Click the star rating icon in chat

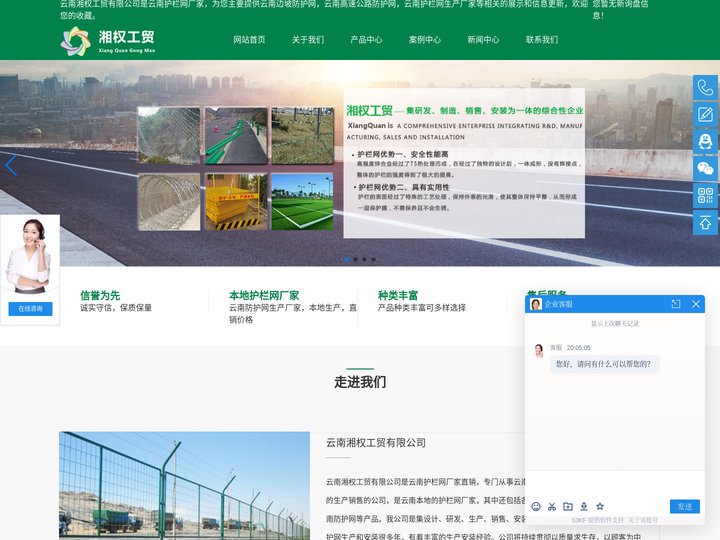(x=600, y=506)
